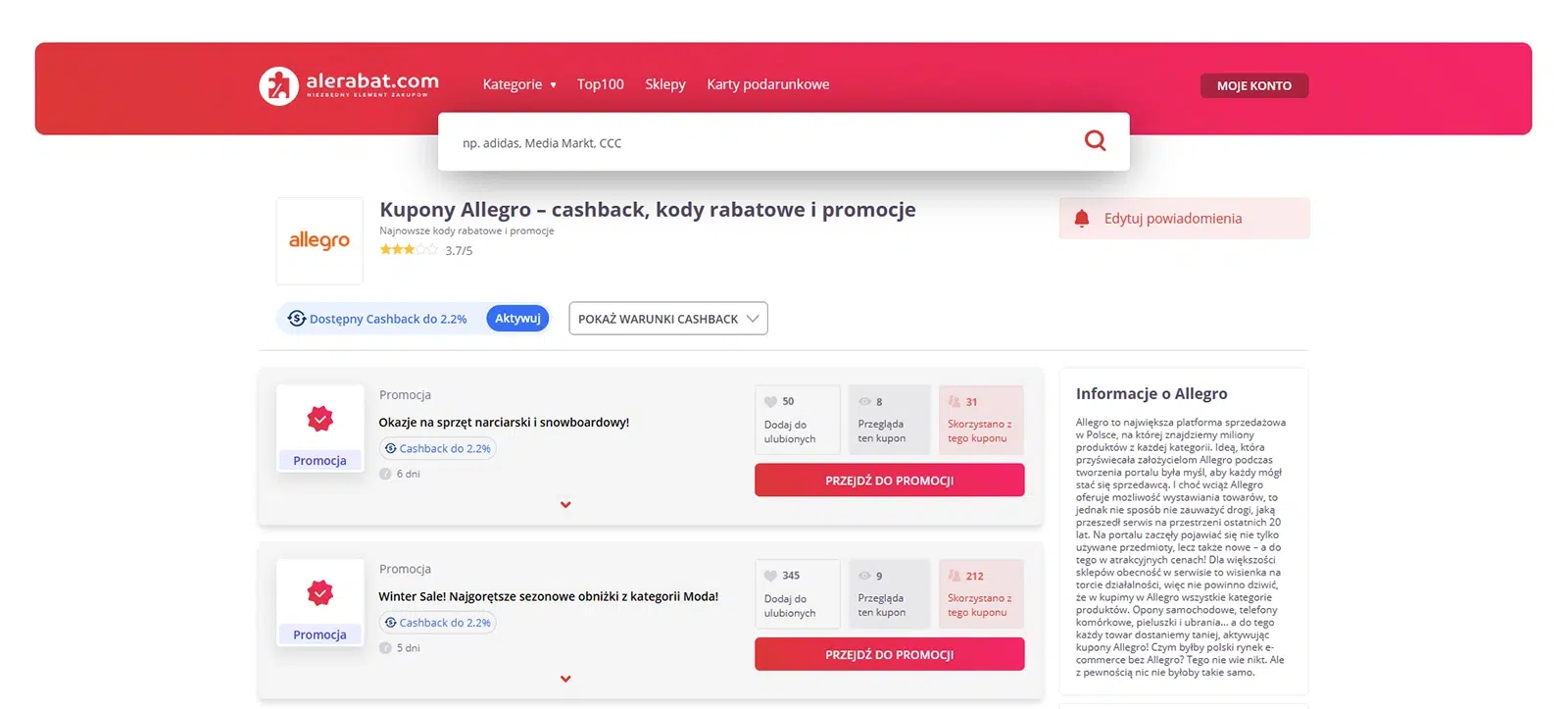Click the clock icon beside 5 dni
Viewport: 1568px width, 709px height.
(x=385, y=648)
